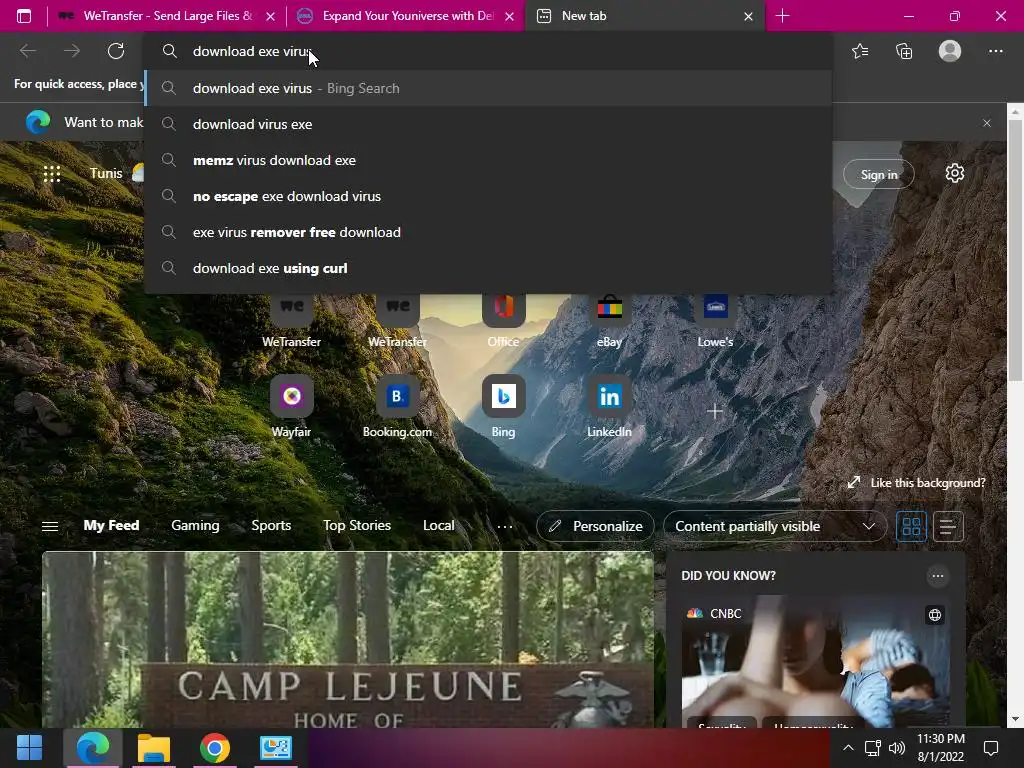Open the notification center icon
This screenshot has height=768, width=1024.
point(991,748)
